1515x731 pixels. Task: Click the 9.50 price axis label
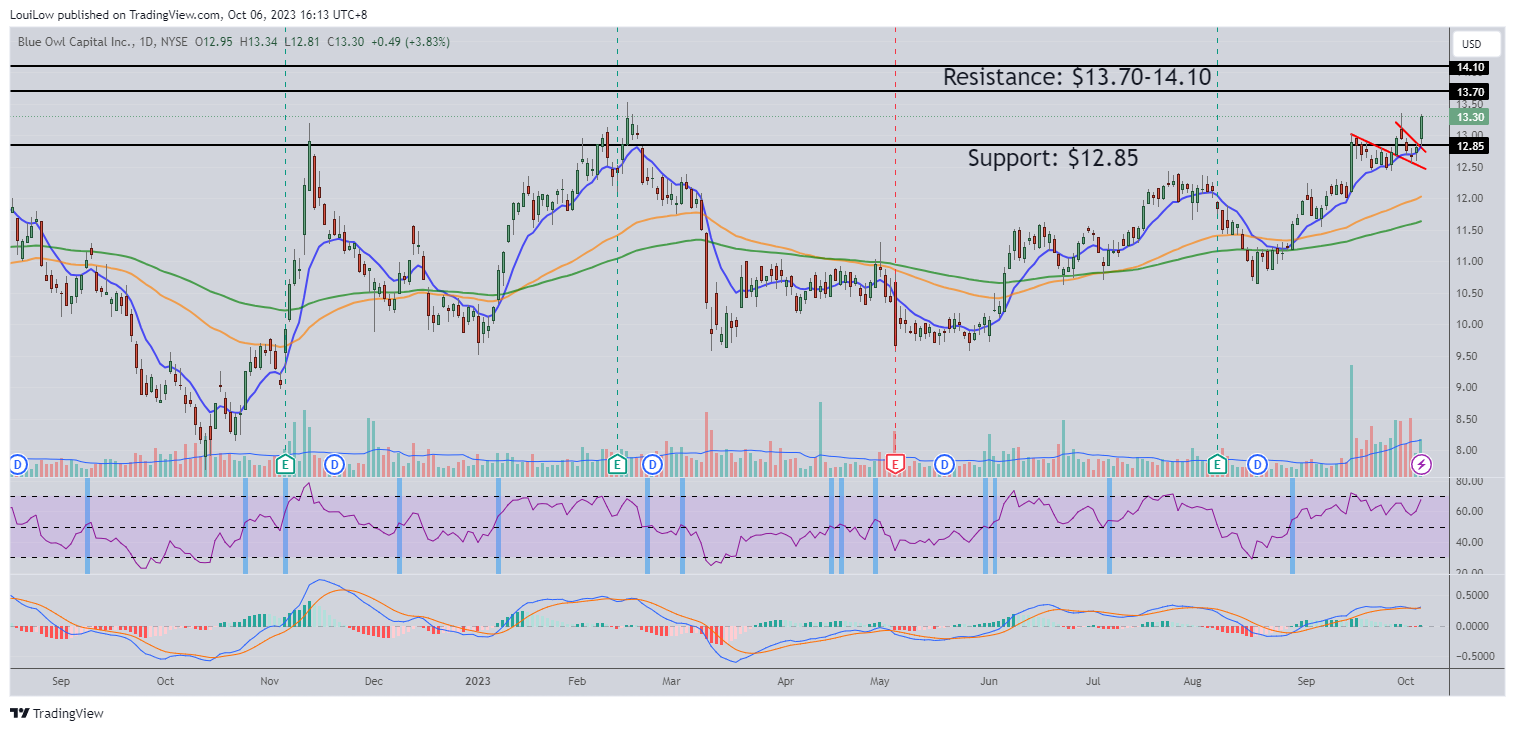click(1469, 357)
